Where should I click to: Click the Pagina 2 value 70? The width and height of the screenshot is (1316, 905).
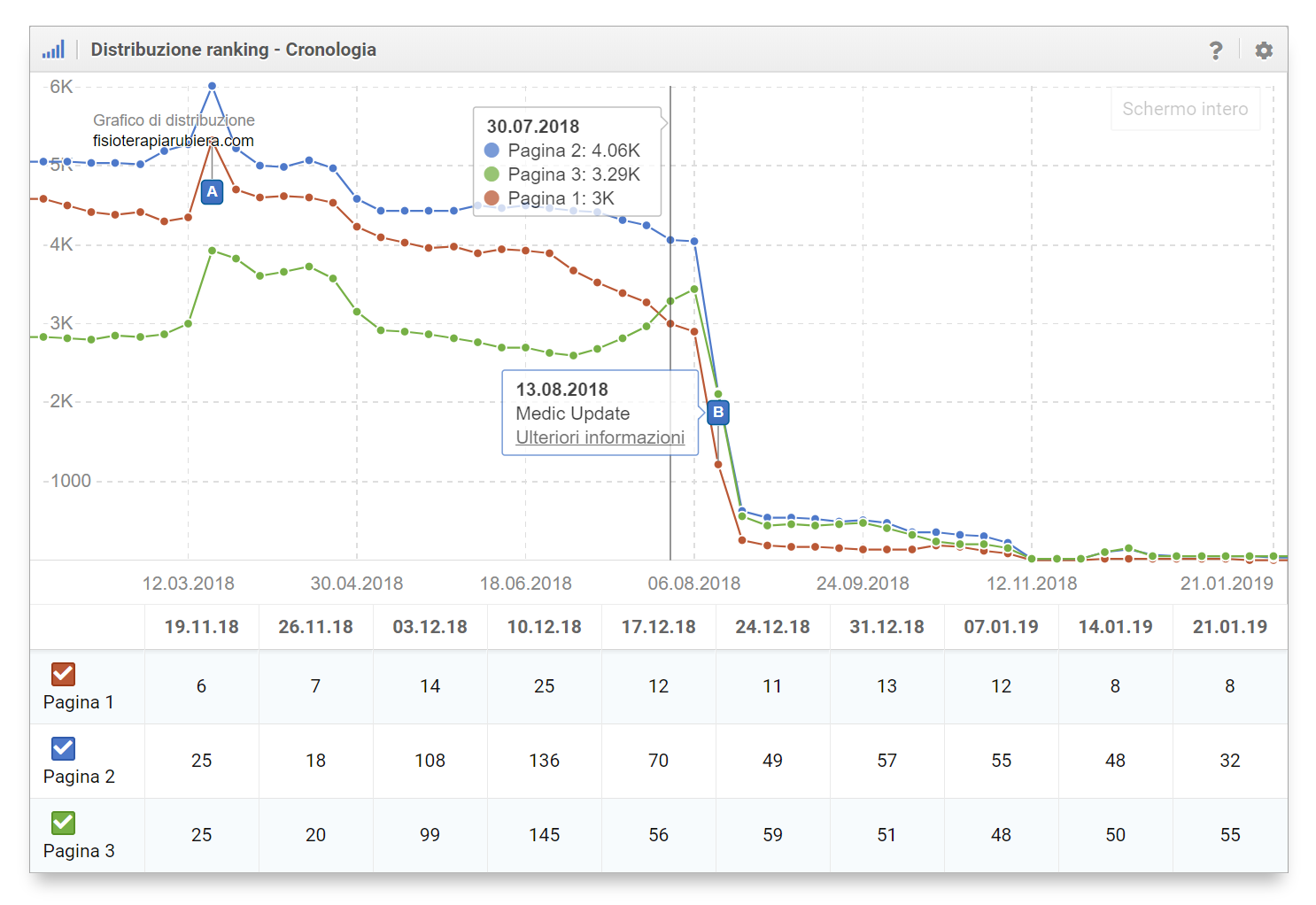(x=659, y=761)
